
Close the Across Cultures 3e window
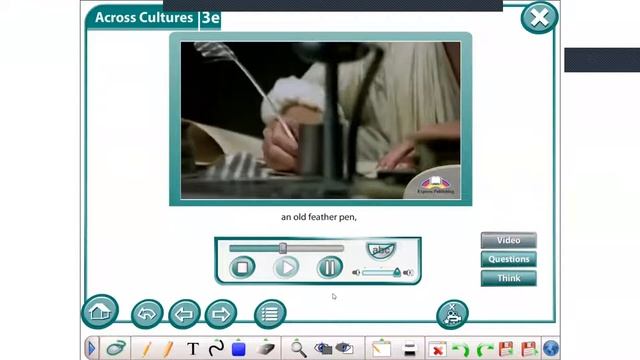click(539, 18)
